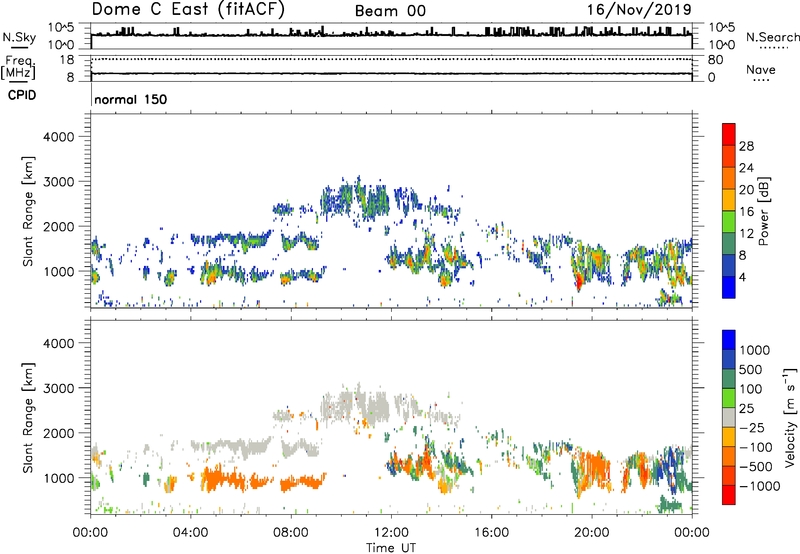This screenshot has height=554, width=800.
Task: Click the power colorbar value '16'
Action: tap(746, 211)
